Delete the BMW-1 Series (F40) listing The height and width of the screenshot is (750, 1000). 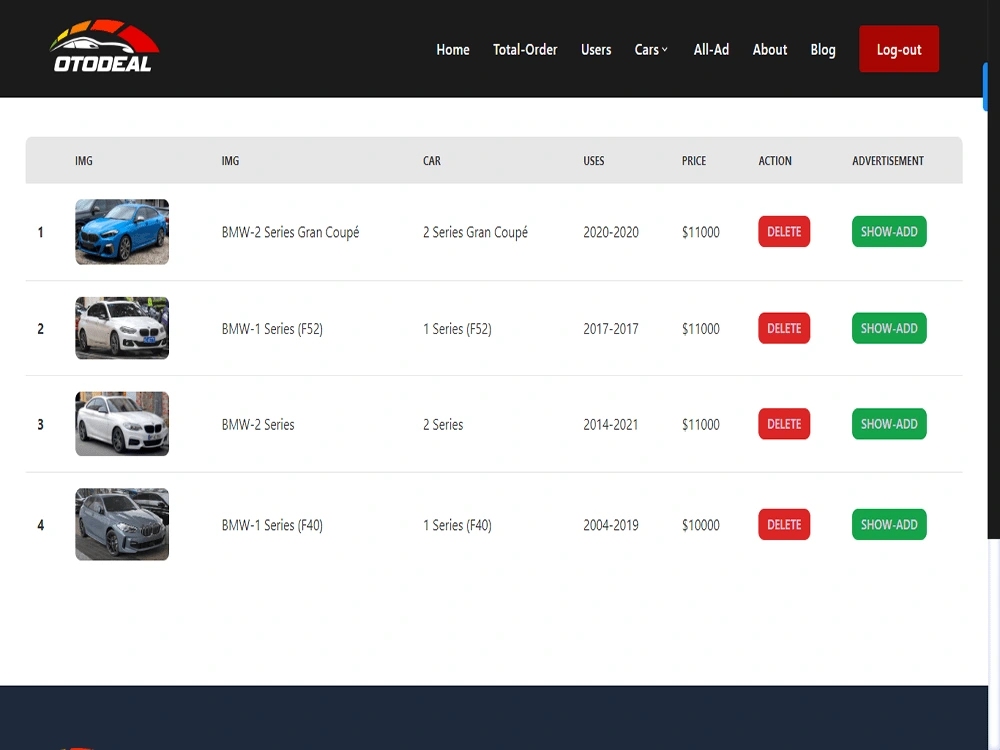pos(784,525)
